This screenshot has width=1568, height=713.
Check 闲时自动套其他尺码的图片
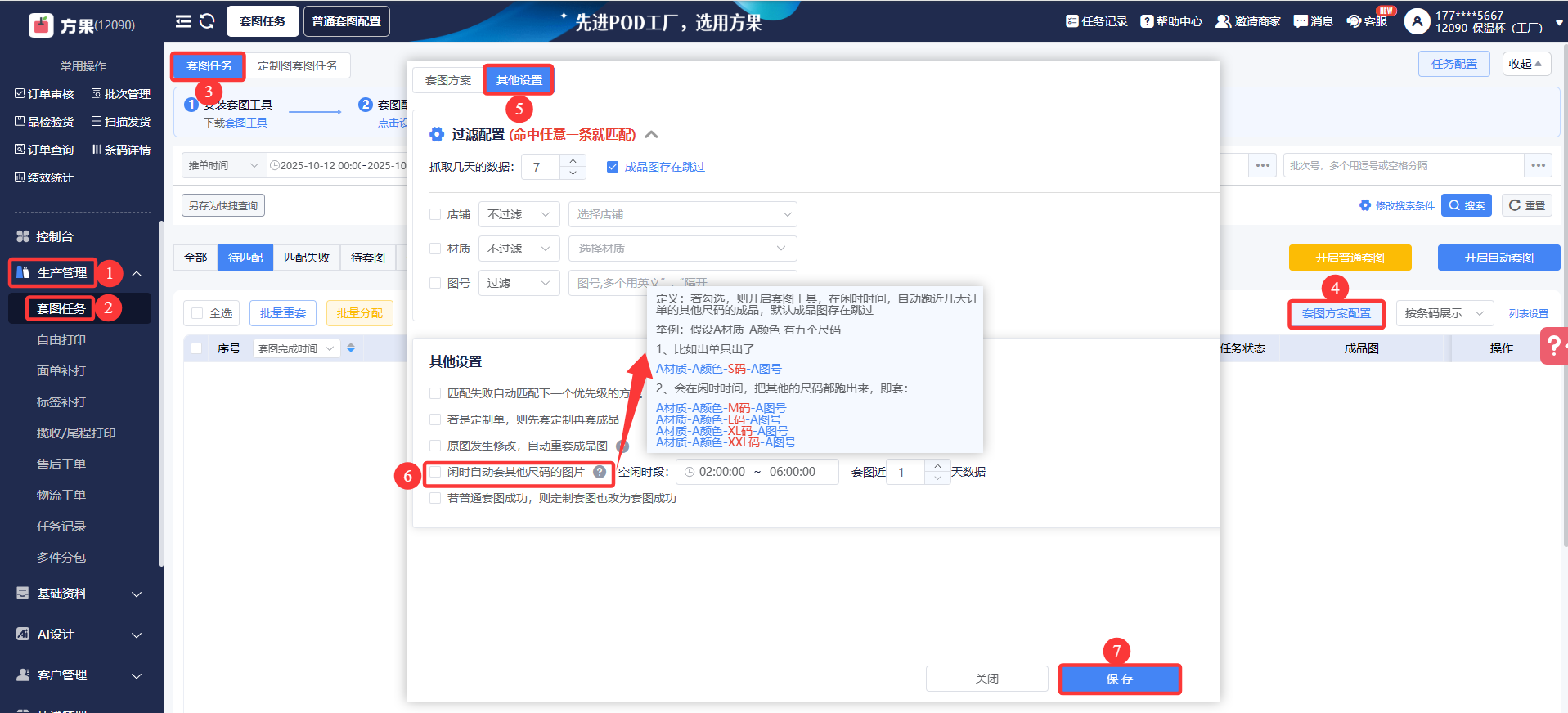pos(435,472)
